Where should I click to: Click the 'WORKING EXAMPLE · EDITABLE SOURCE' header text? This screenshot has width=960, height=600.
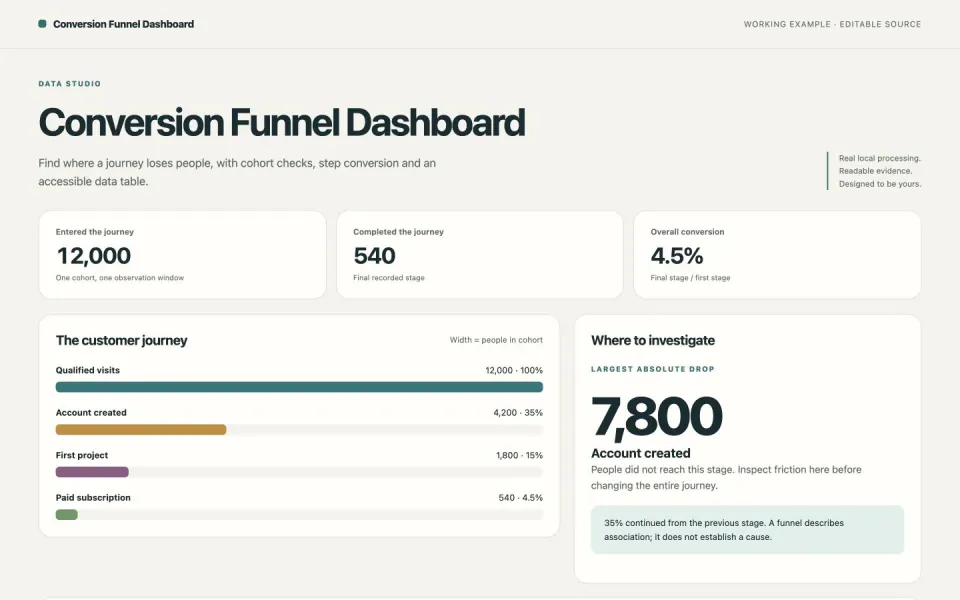832,24
